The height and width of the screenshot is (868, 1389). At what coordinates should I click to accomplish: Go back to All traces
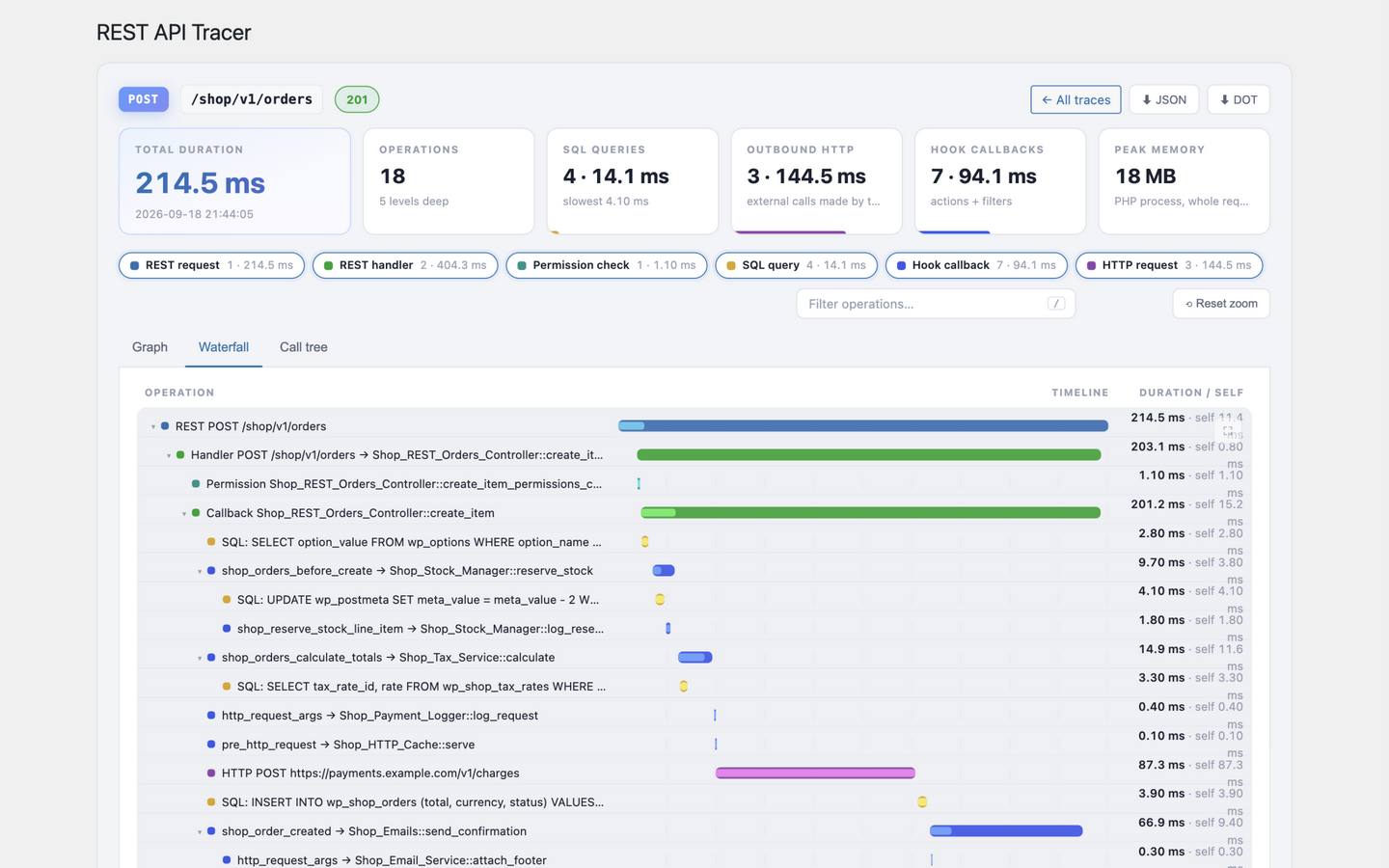(1076, 99)
